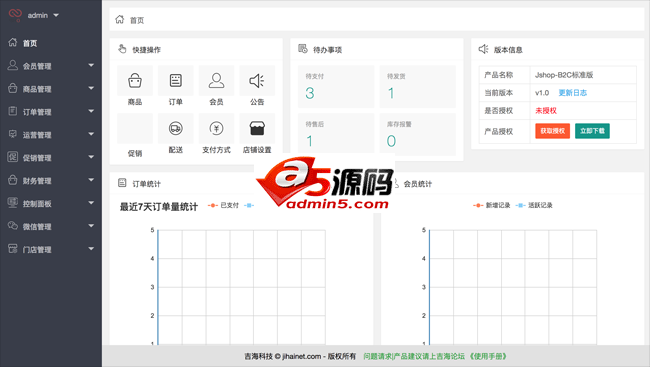Image resolution: width=650 pixels, height=367 pixels.
Task: Select 订单管理 label in sidebar
Action: [37, 112]
